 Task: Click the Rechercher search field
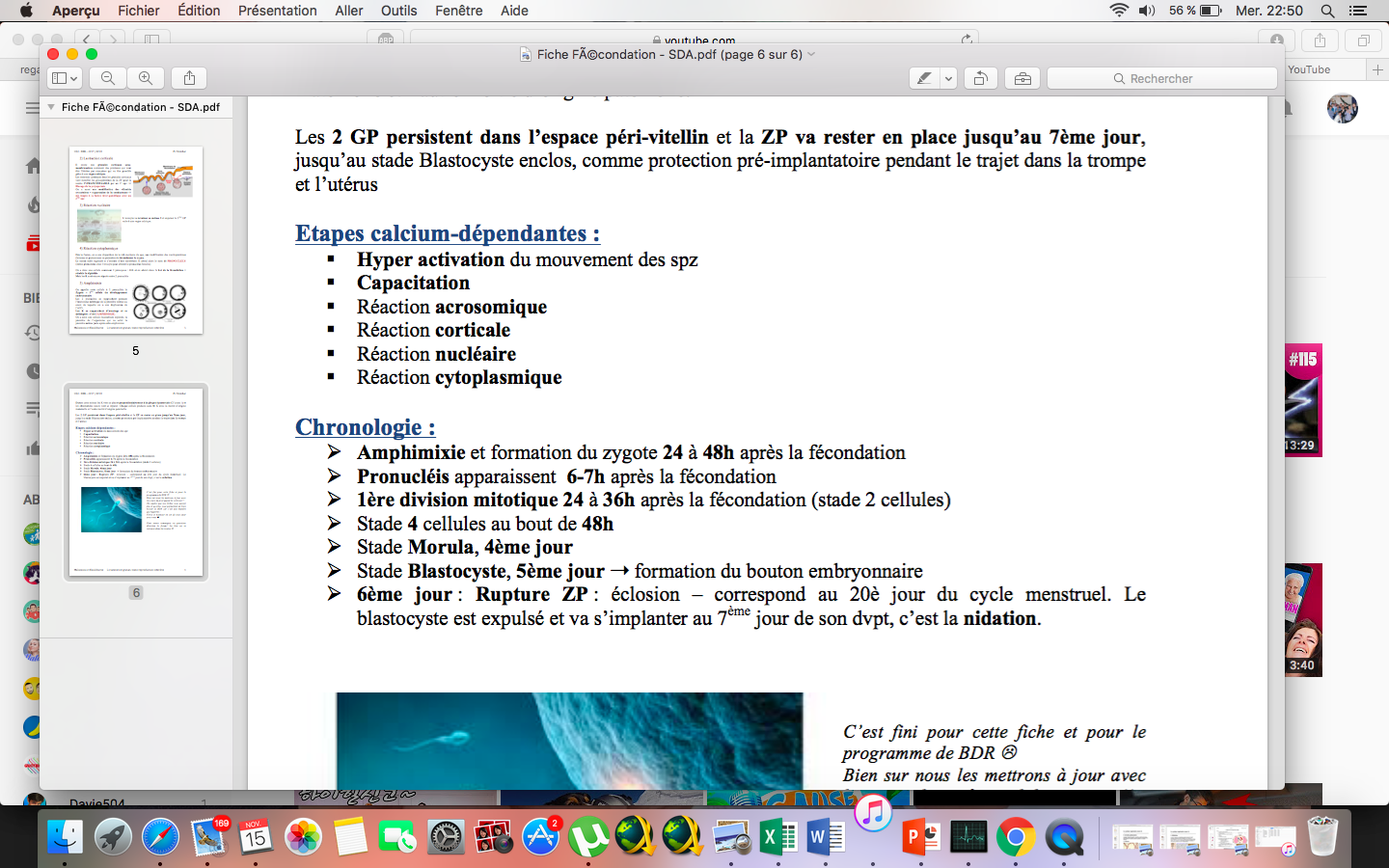(1161, 78)
